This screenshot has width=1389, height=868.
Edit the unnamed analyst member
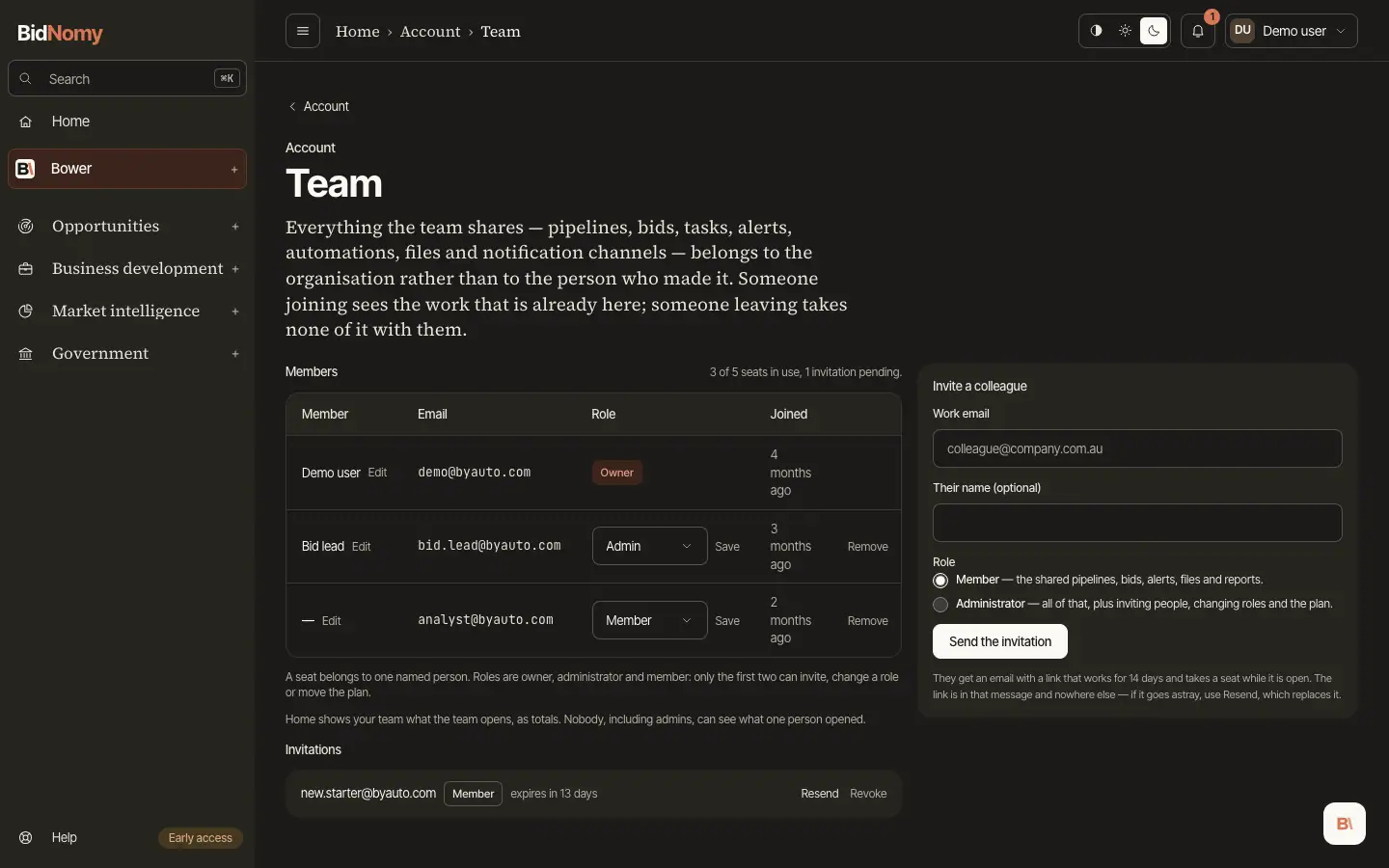(332, 621)
